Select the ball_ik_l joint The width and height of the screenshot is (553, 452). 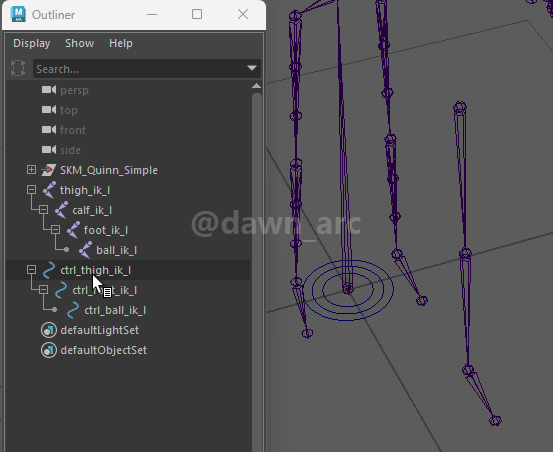[x=117, y=250]
